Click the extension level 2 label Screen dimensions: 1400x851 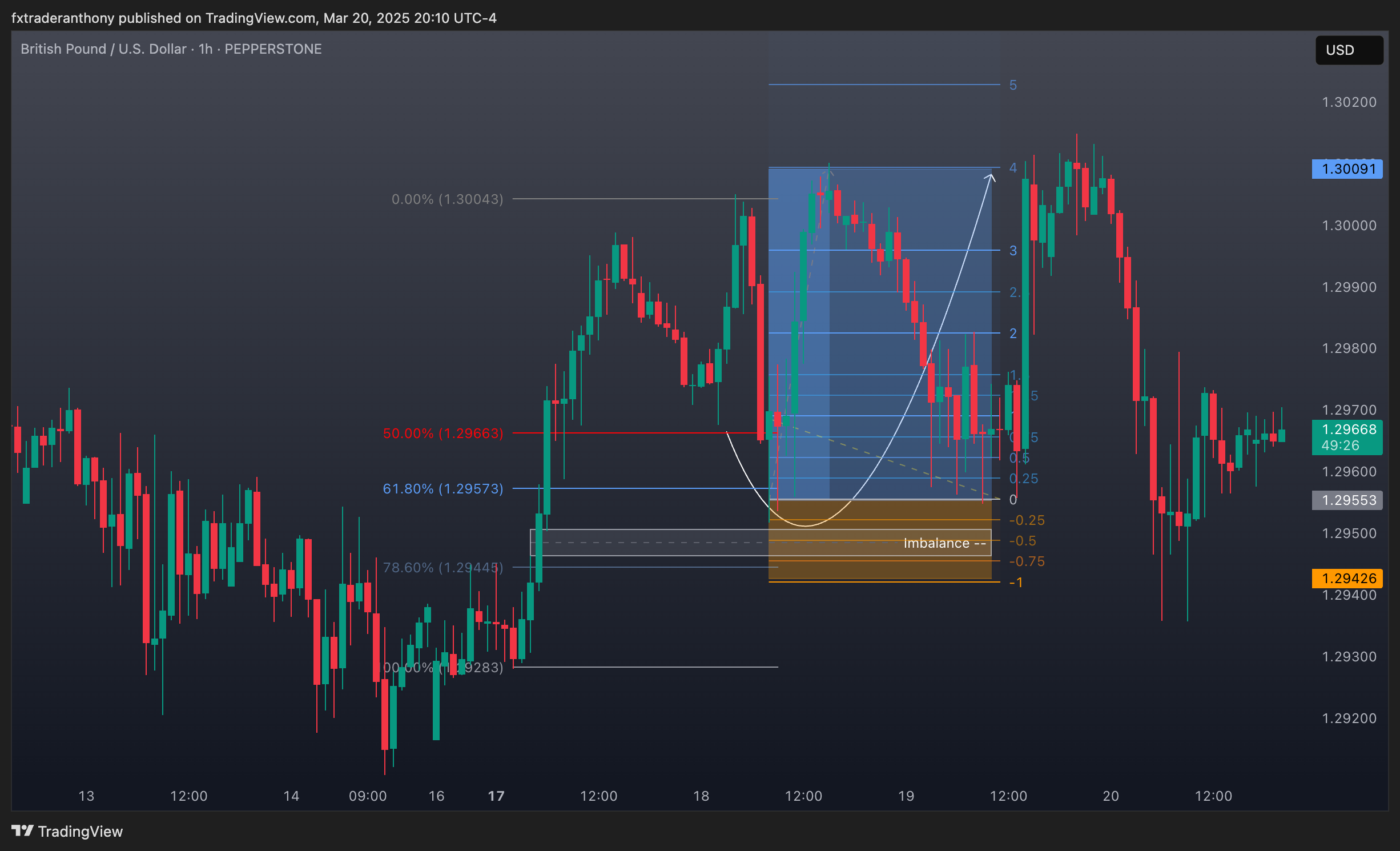[x=1013, y=334]
